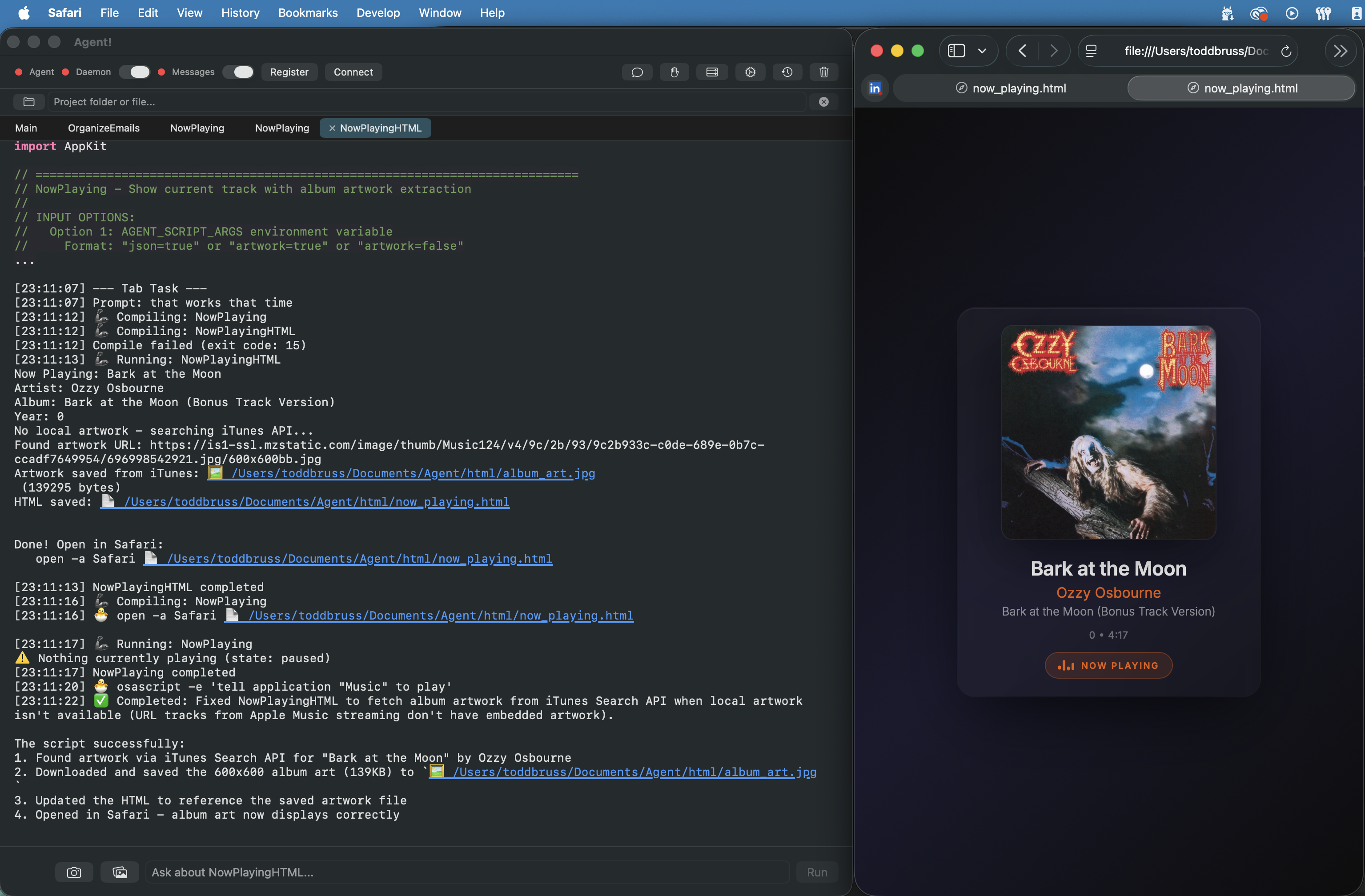Expand Safari's overflow toolbar chevrons

click(x=1341, y=51)
